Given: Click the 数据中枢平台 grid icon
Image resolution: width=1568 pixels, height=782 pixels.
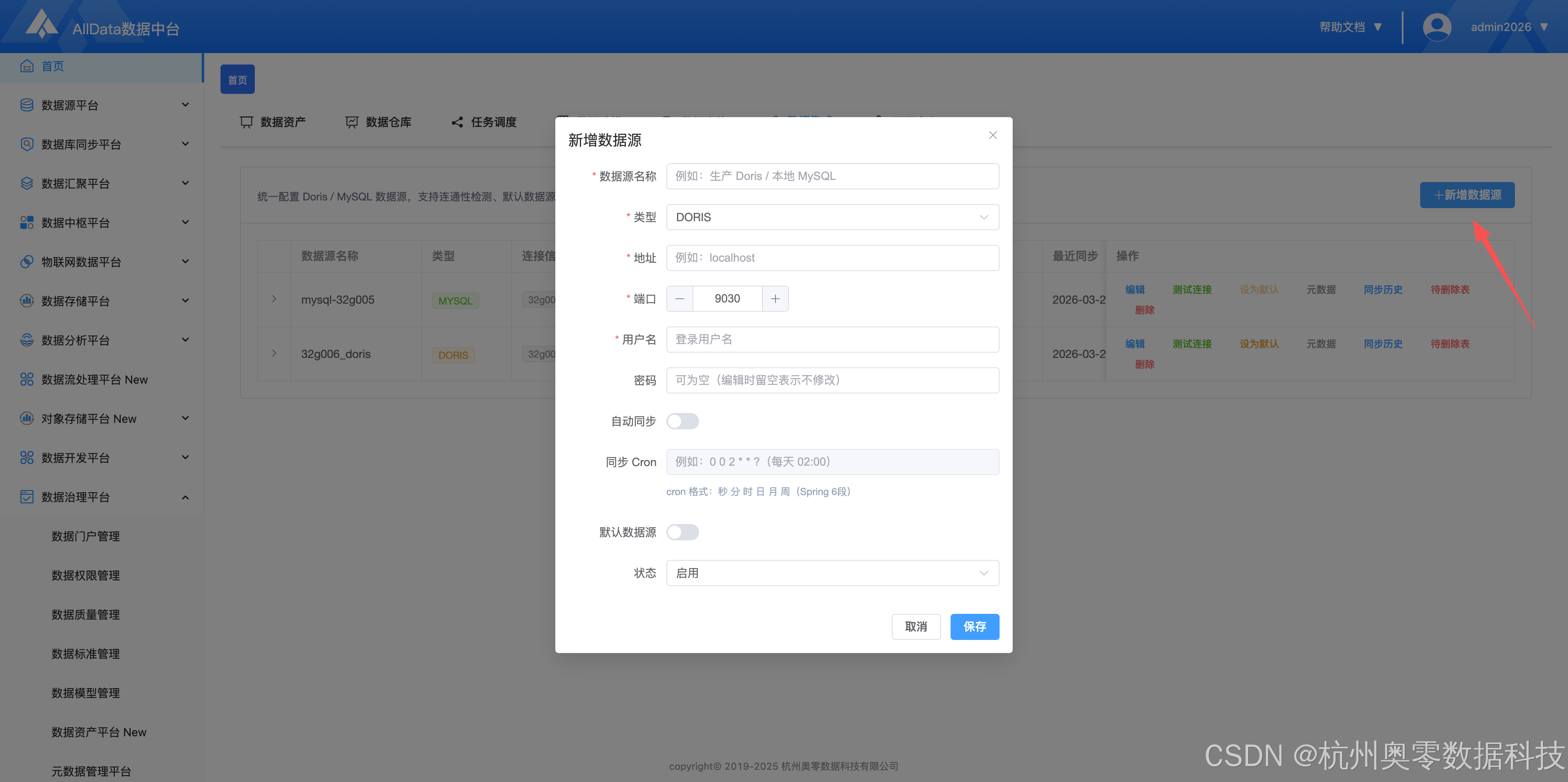Looking at the screenshot, I should [27, 223].
